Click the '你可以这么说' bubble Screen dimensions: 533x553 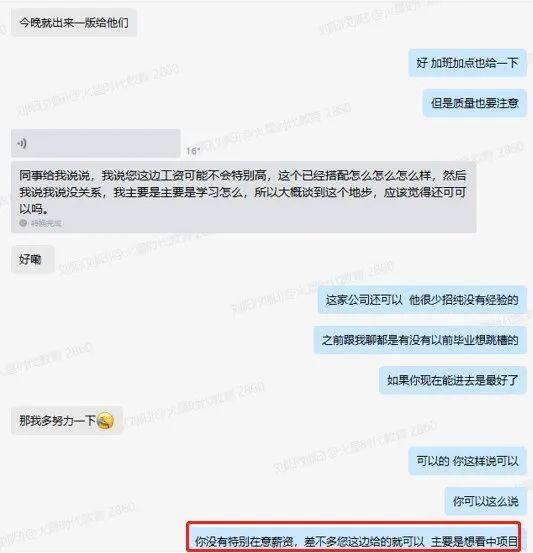tap(485, 501)
